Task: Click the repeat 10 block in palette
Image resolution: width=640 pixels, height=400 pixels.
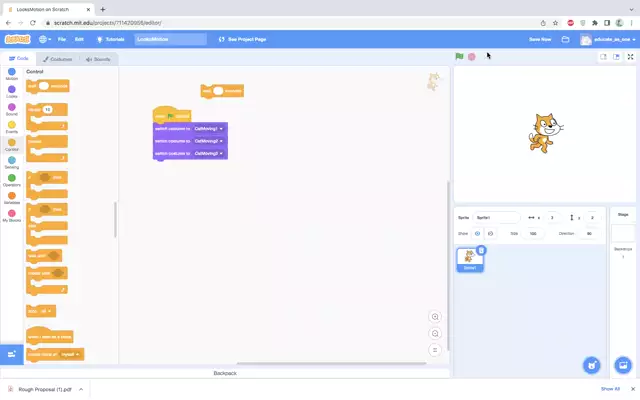Action: point(47,116)
